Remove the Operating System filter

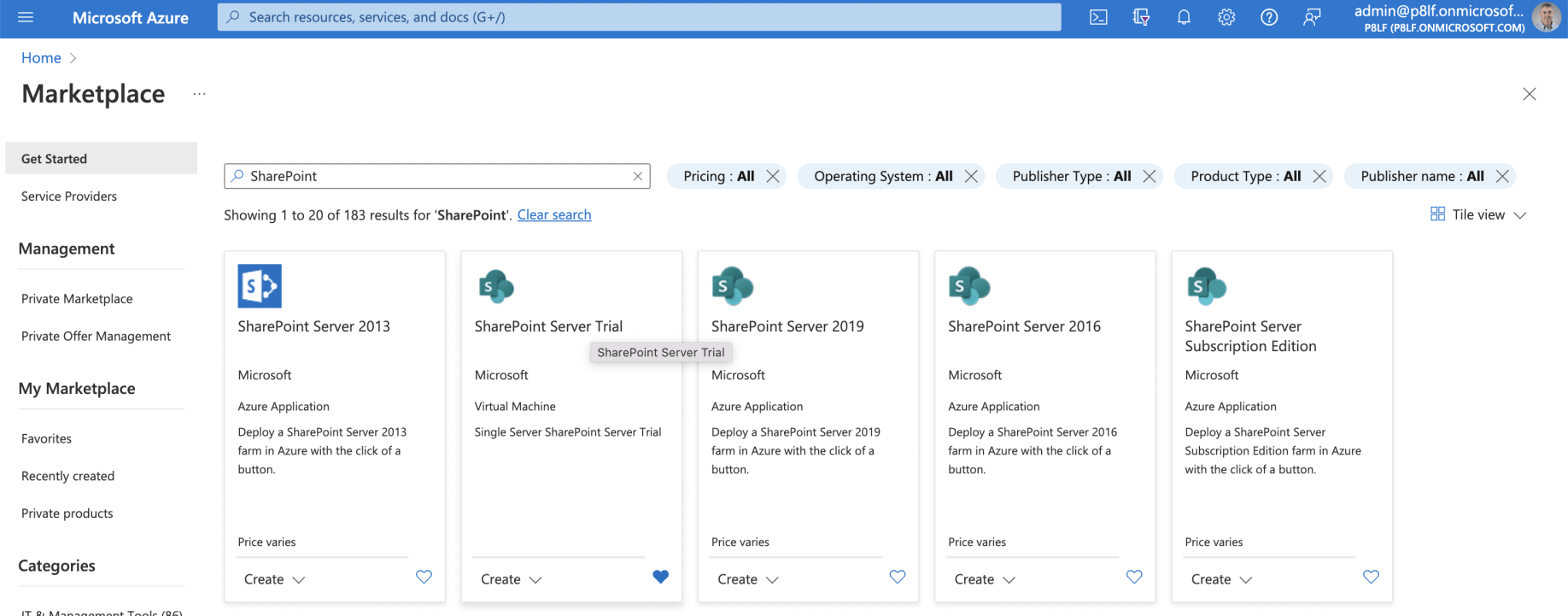(971, 176)
